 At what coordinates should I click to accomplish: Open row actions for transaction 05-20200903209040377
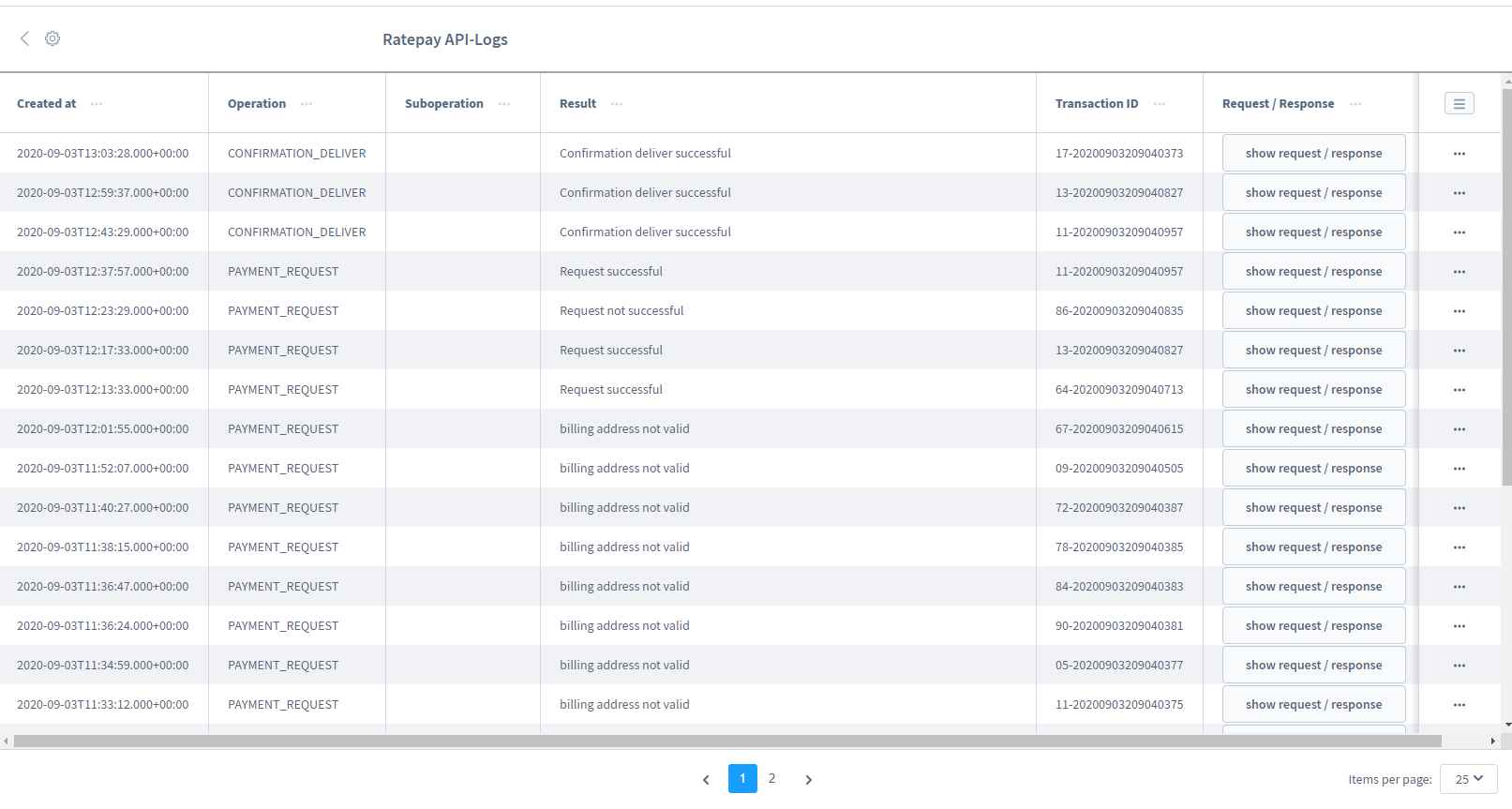1460,666
